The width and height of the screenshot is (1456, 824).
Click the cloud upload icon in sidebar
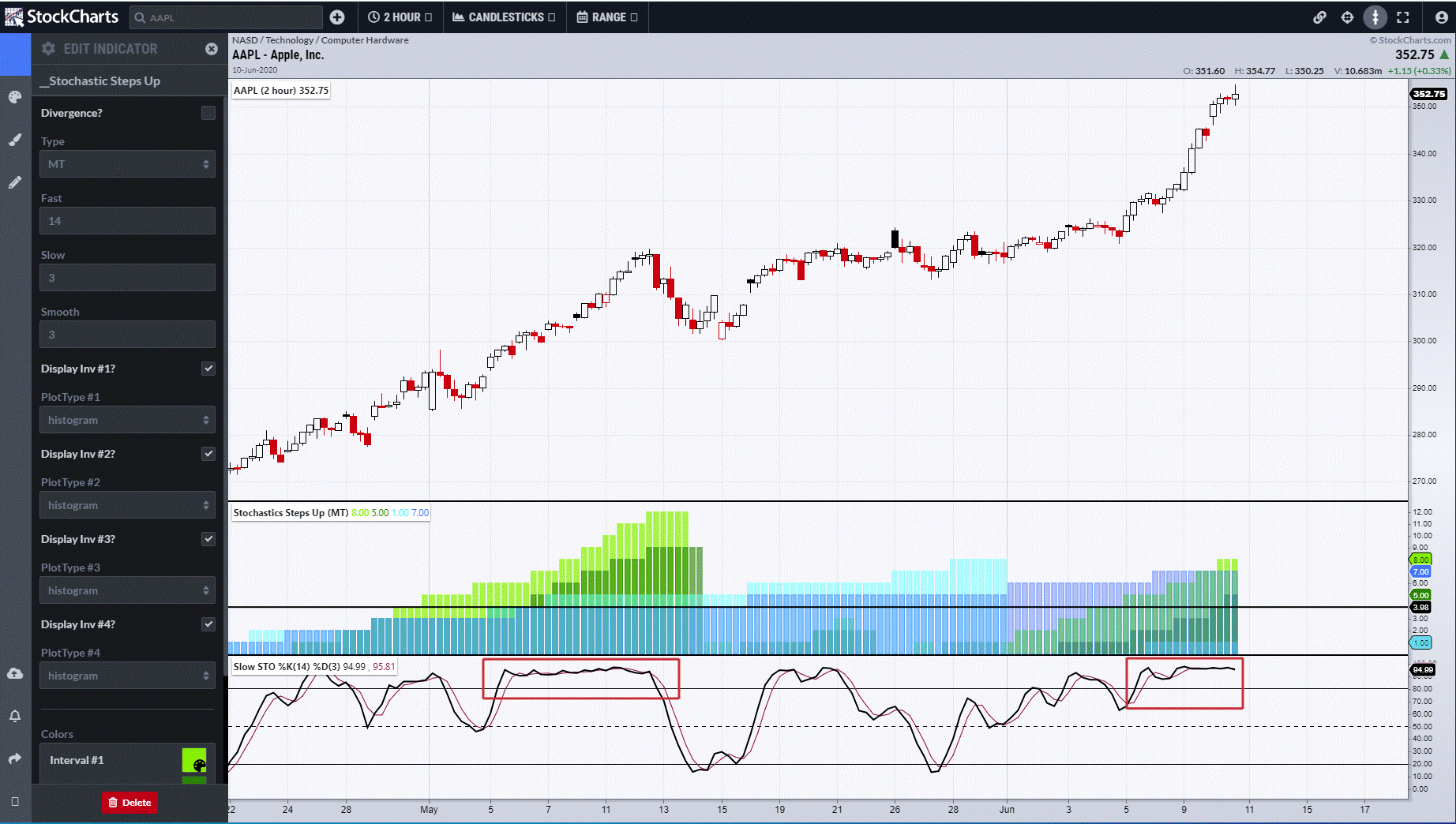(x=15, y=673)
